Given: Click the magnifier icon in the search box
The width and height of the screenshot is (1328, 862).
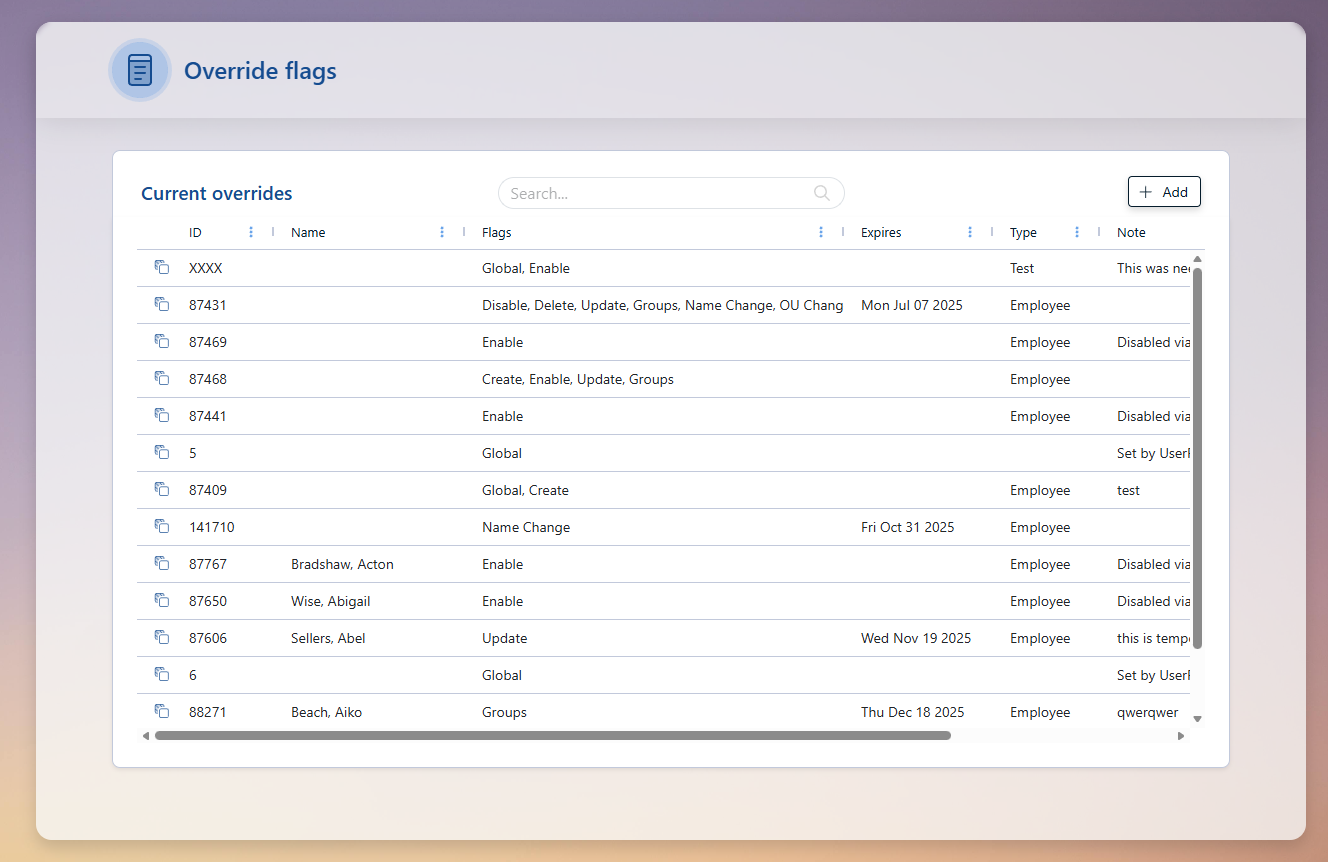Looking at the screenshot, I should click(822, 193).
